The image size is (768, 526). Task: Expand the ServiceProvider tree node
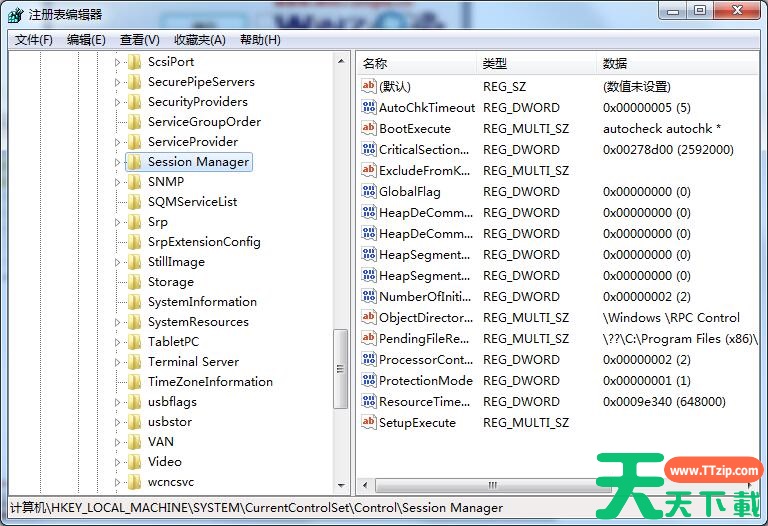[x=117, y=142]
